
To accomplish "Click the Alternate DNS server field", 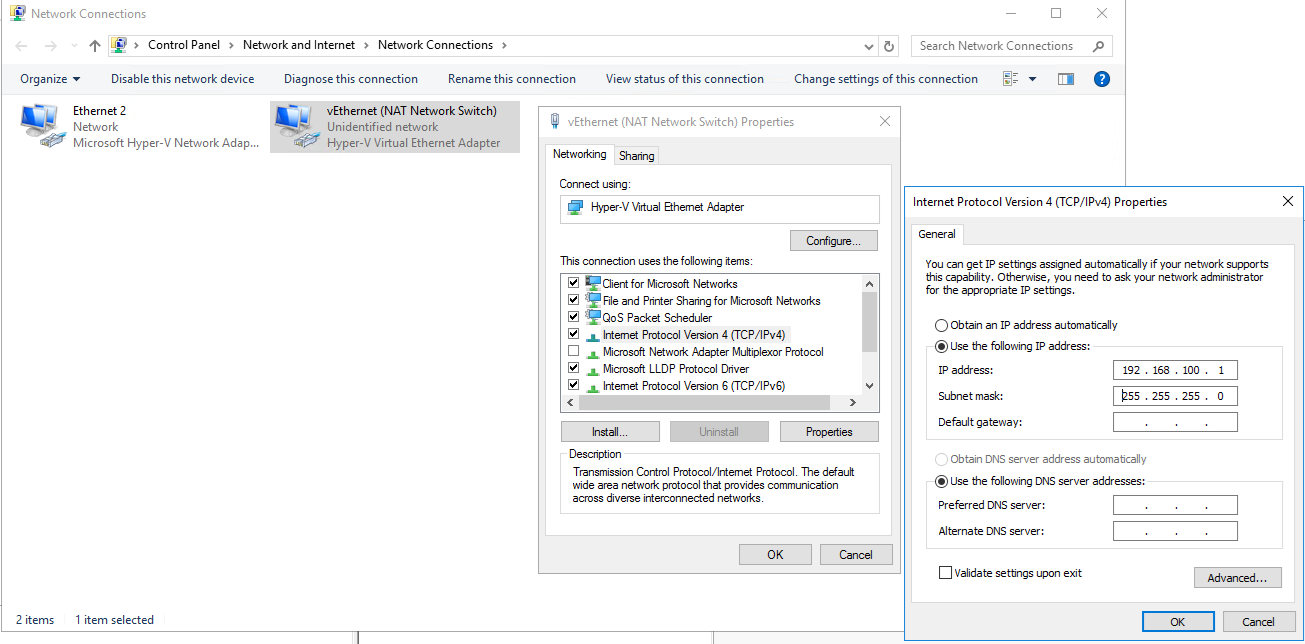I will pyautogui.click(x=1175, y=531).
